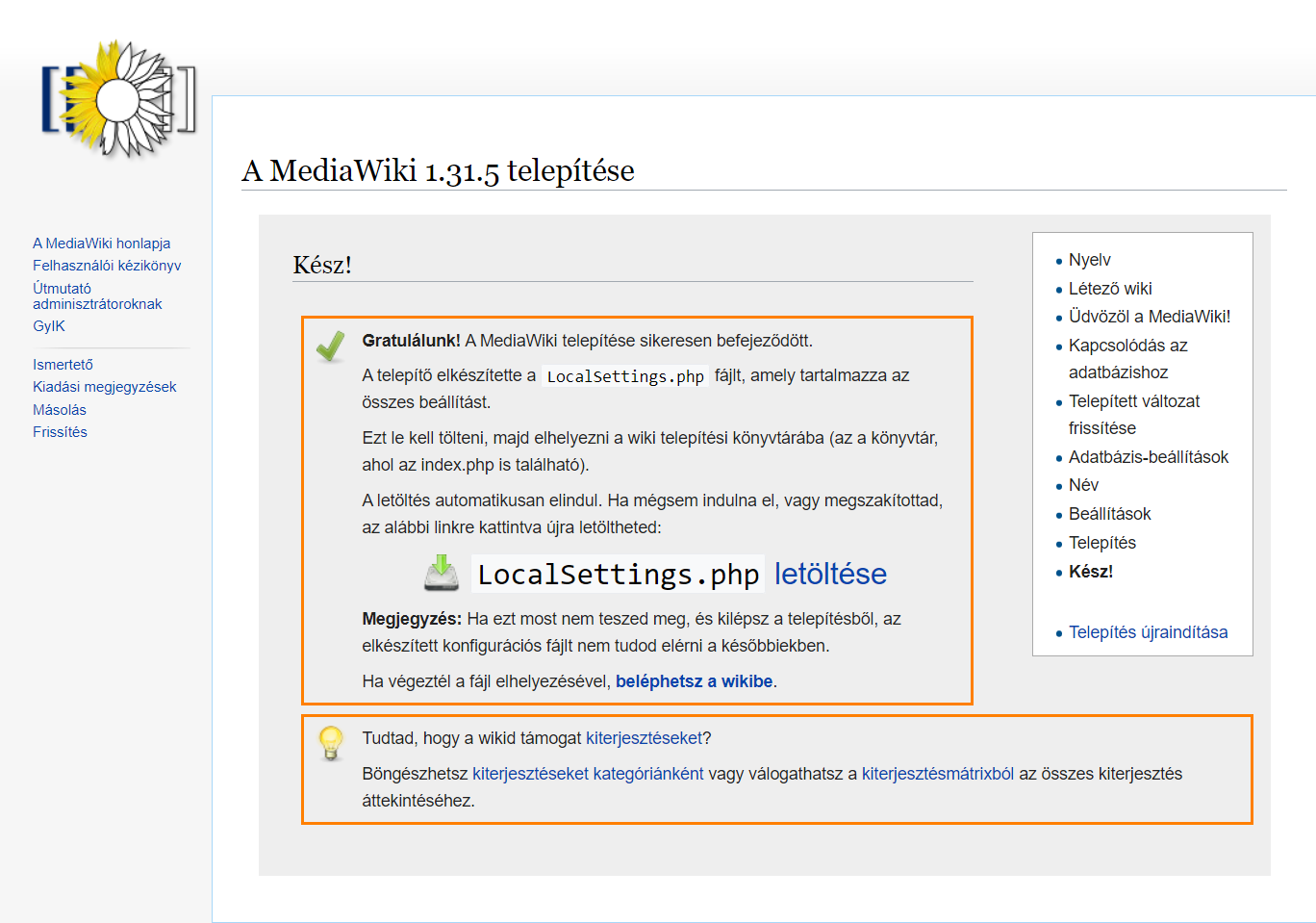Click the 'Nyelv' step in installer list

[x=1089, y=260]
